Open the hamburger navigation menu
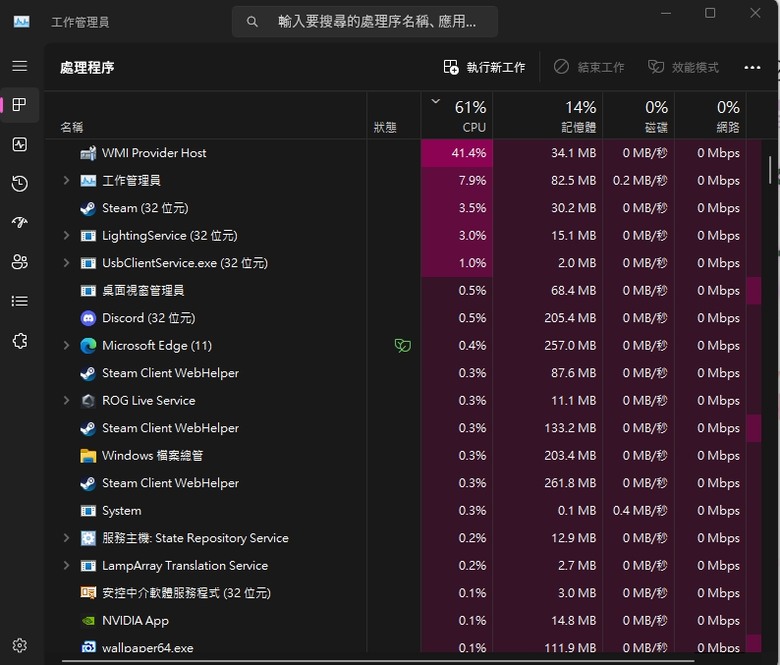The height and width of the screenshot is (665, 780). tap(19, 66)
